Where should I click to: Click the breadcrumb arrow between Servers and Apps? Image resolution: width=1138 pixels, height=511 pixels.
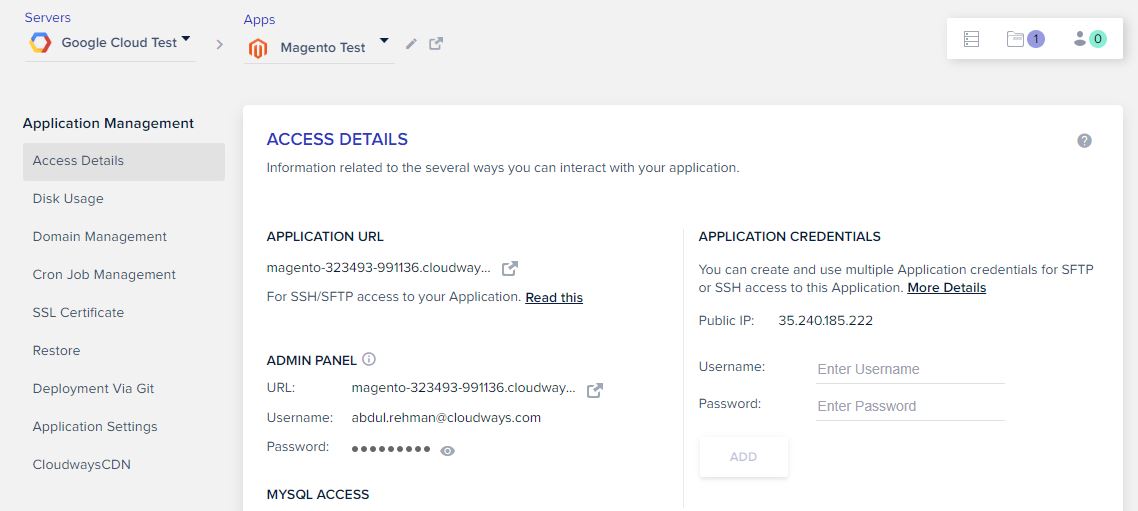pyautogui.click(x=219, y=45)
